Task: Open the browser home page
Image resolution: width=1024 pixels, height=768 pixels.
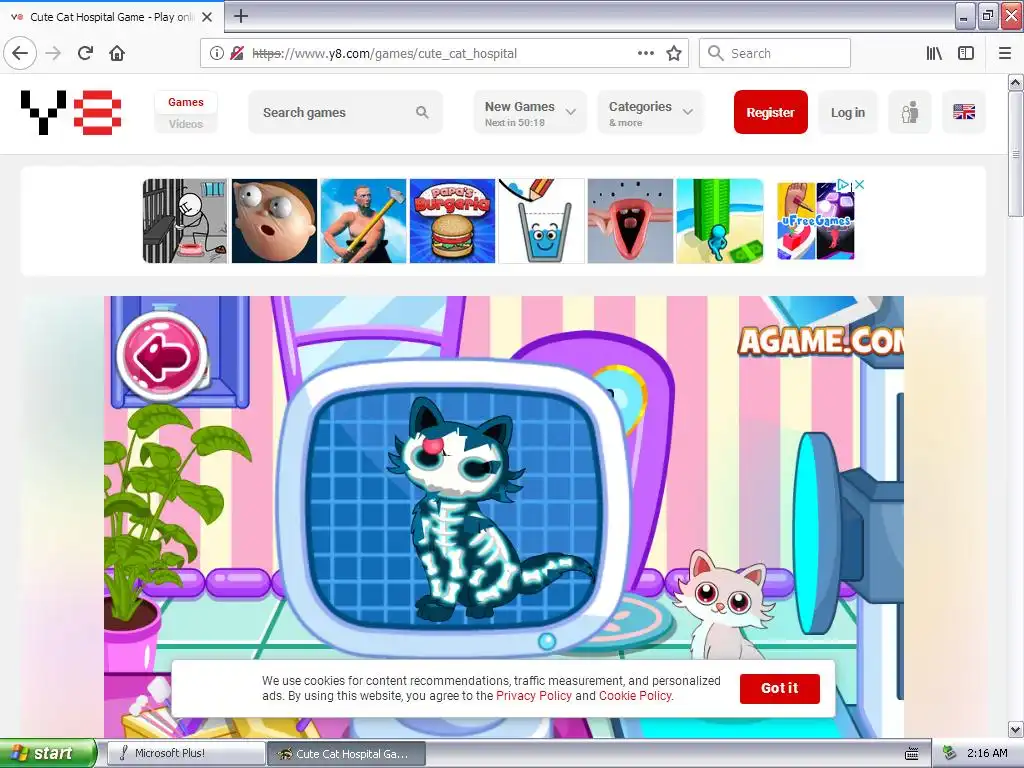Action: (x=117, y=54)
